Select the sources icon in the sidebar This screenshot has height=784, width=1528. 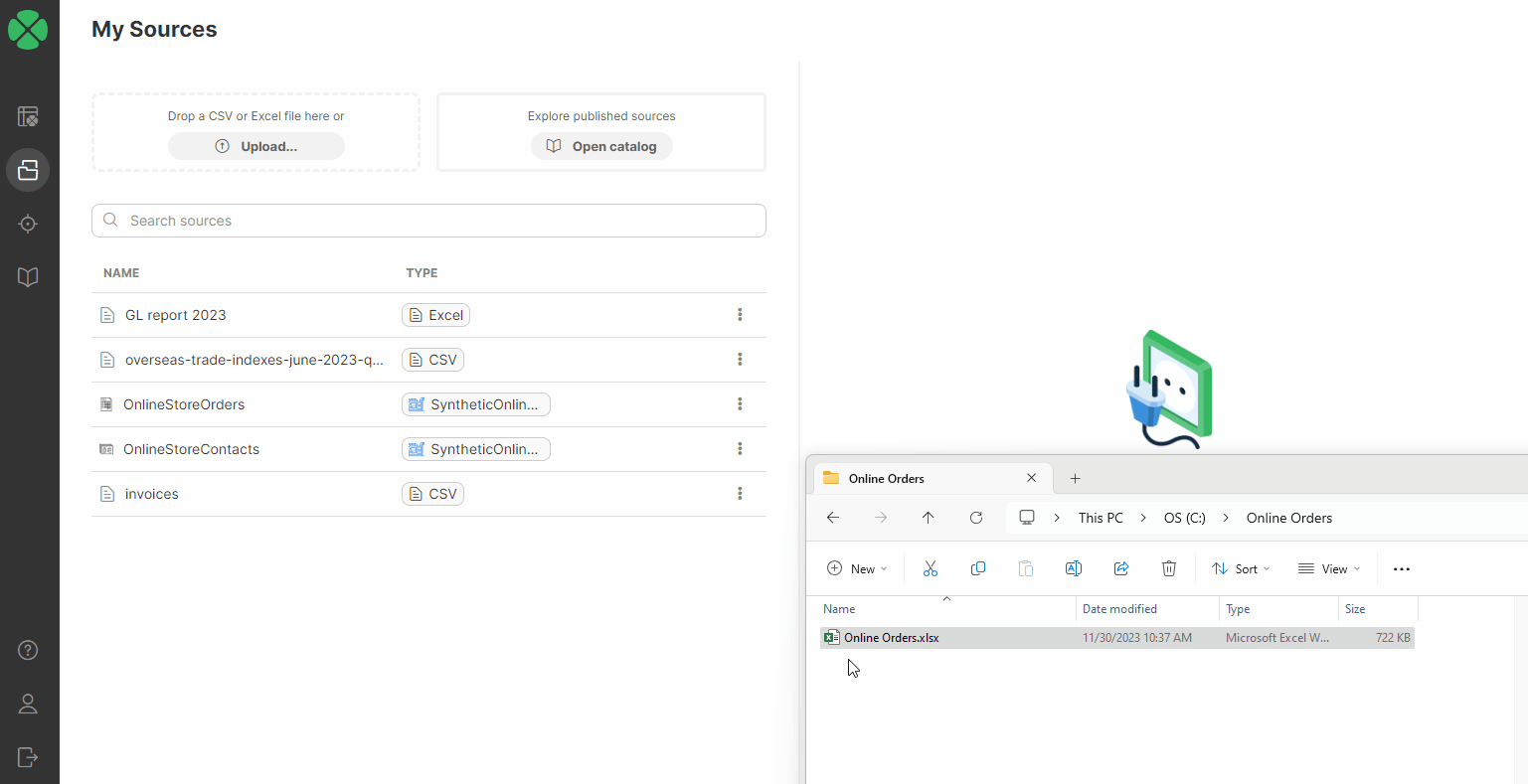pyautogui.click(x=27, y=169)
